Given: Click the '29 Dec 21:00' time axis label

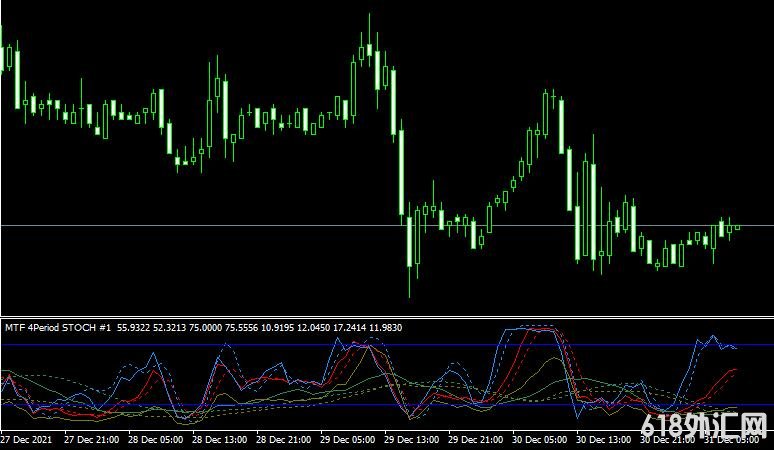Looking at the screenshot, I should (475, 440).
